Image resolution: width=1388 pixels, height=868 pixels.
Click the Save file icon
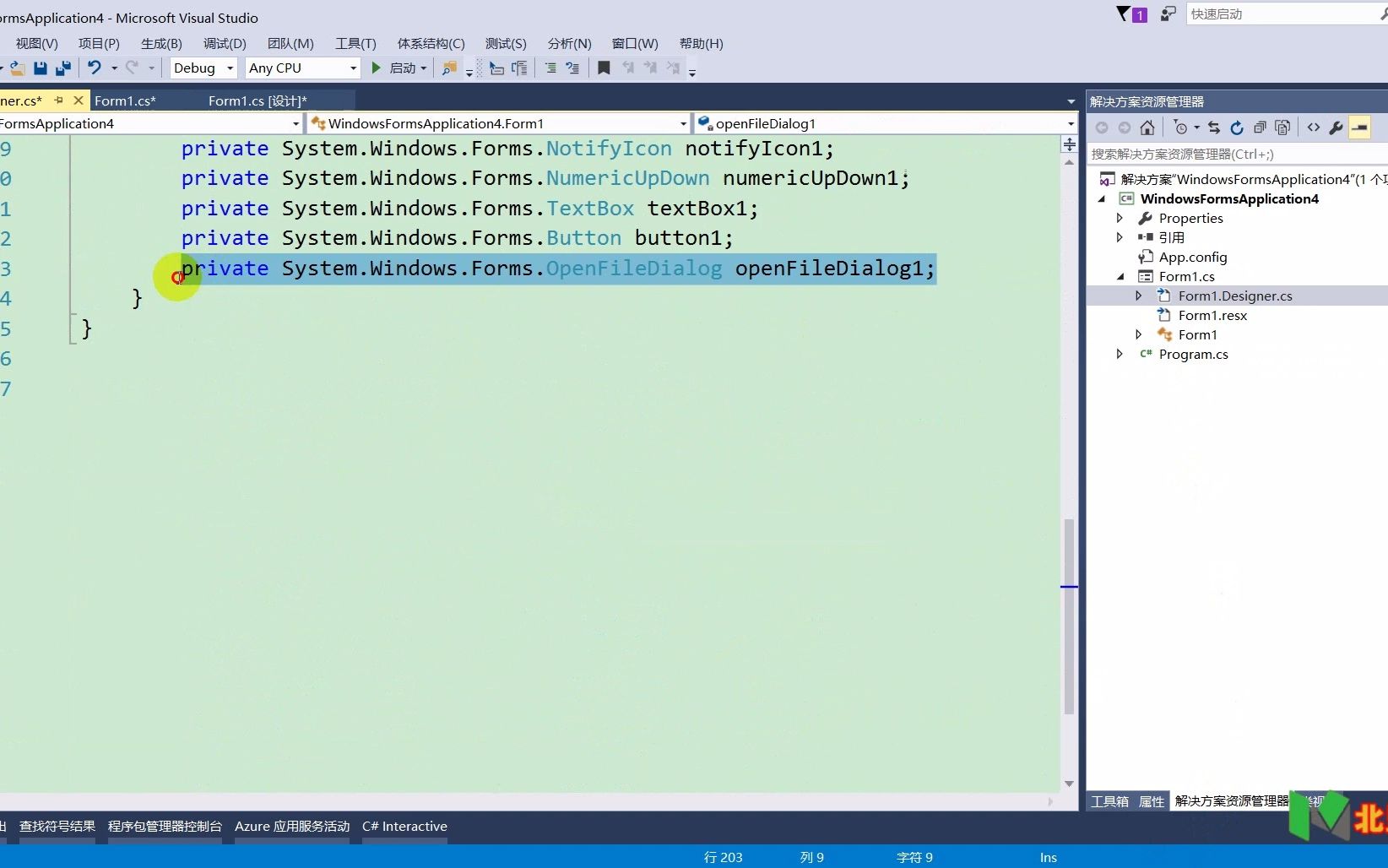point(40,68)
